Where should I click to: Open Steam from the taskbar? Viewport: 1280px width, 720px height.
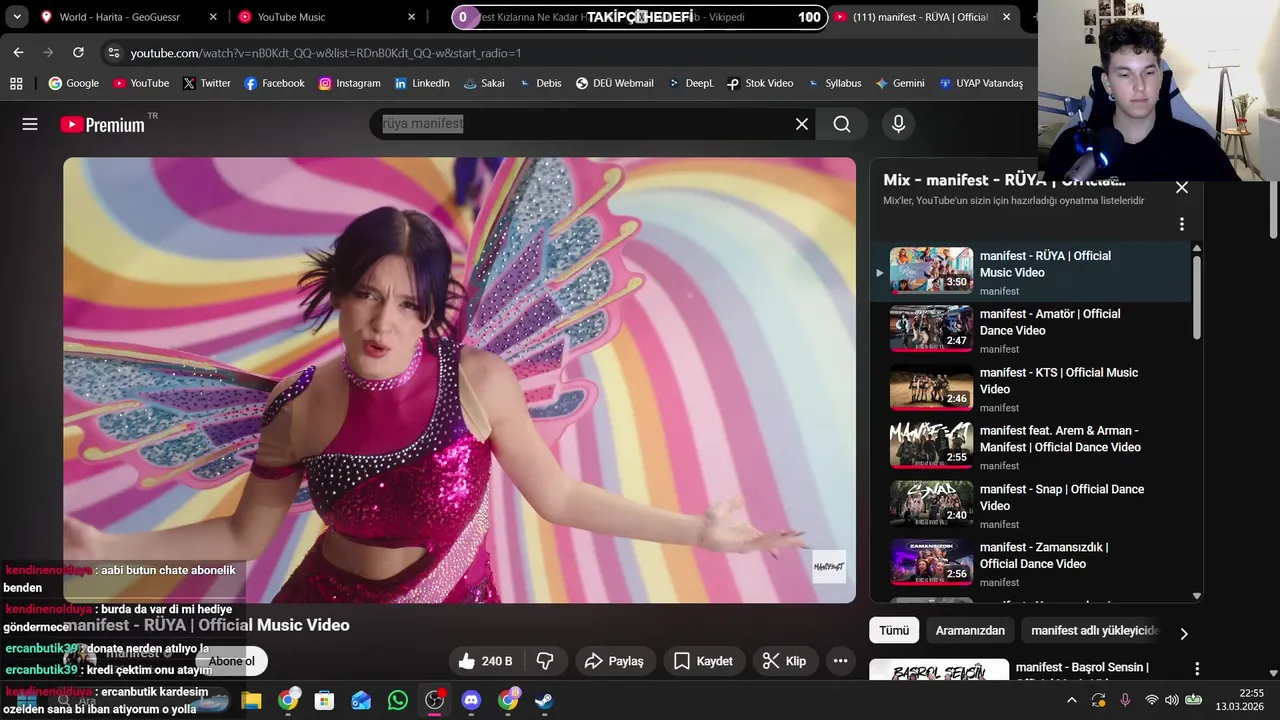click(544, 700)
